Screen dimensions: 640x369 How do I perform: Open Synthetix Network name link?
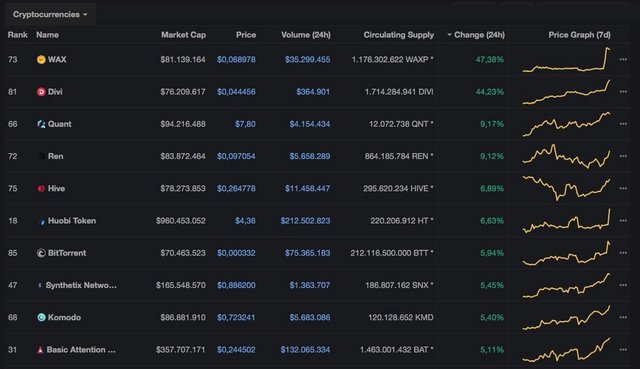[x=81, y=285]
